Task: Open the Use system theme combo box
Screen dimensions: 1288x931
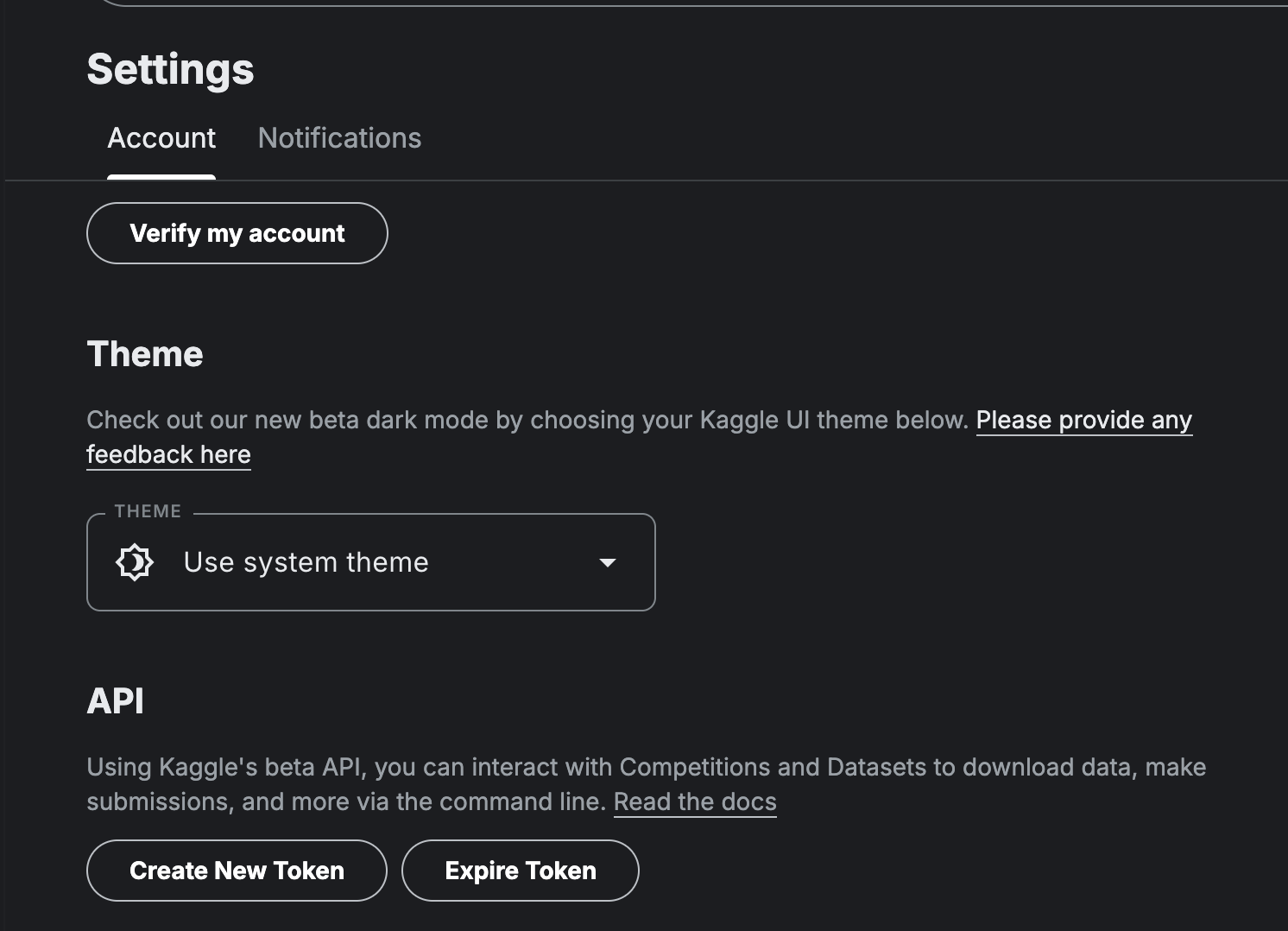Action: coord(371,562)
